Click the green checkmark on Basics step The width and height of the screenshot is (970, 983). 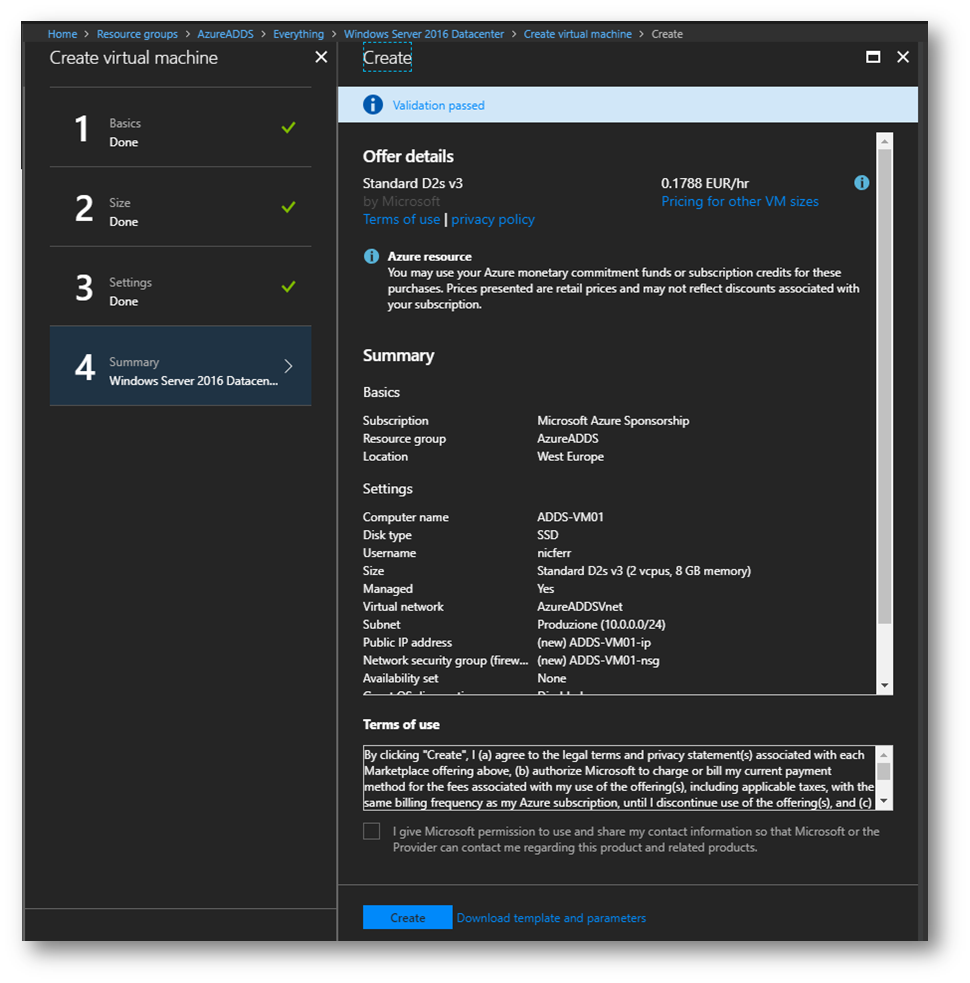[288, 127]
